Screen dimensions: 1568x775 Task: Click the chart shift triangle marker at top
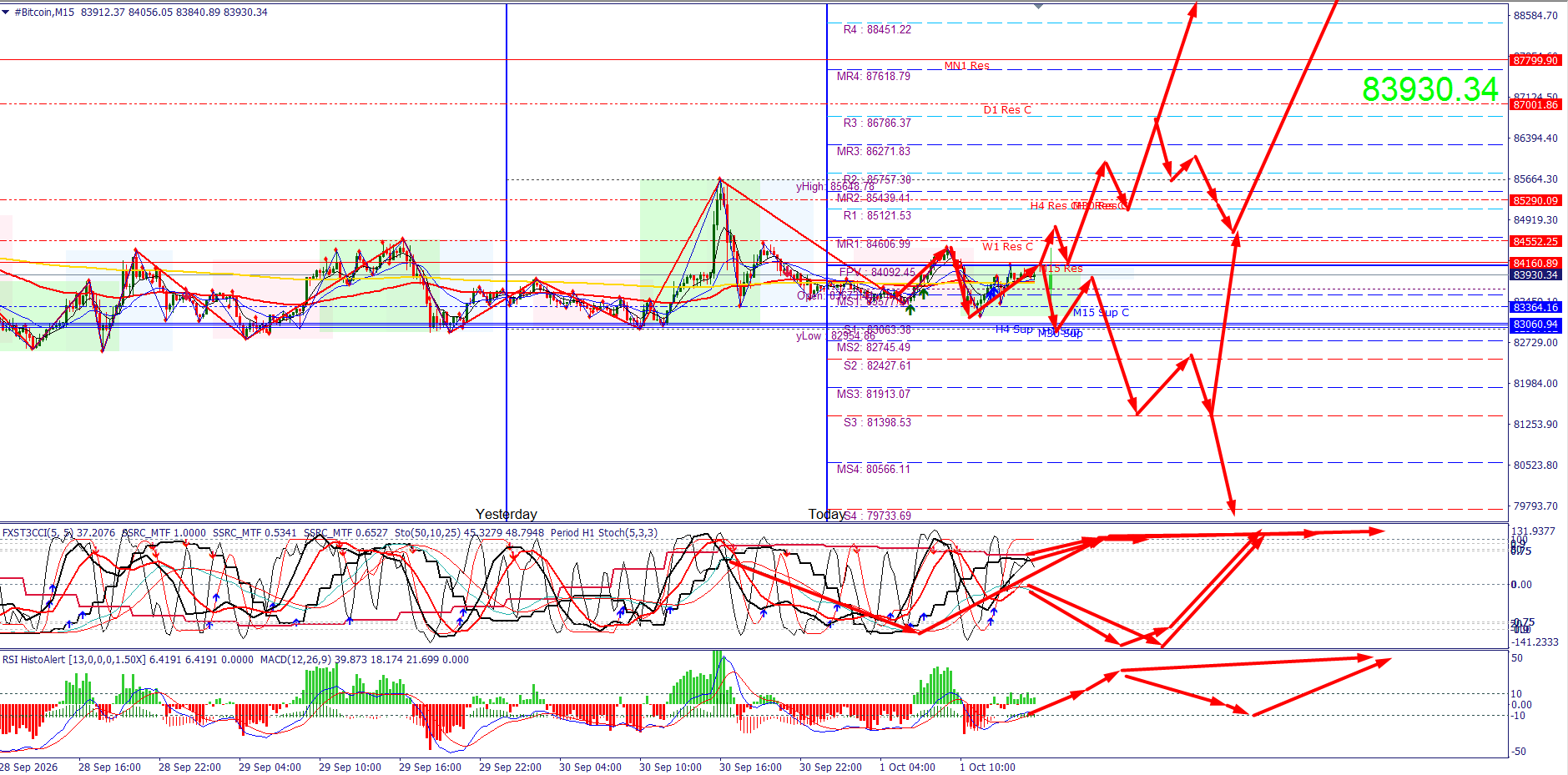click(x=1038, y=6)
